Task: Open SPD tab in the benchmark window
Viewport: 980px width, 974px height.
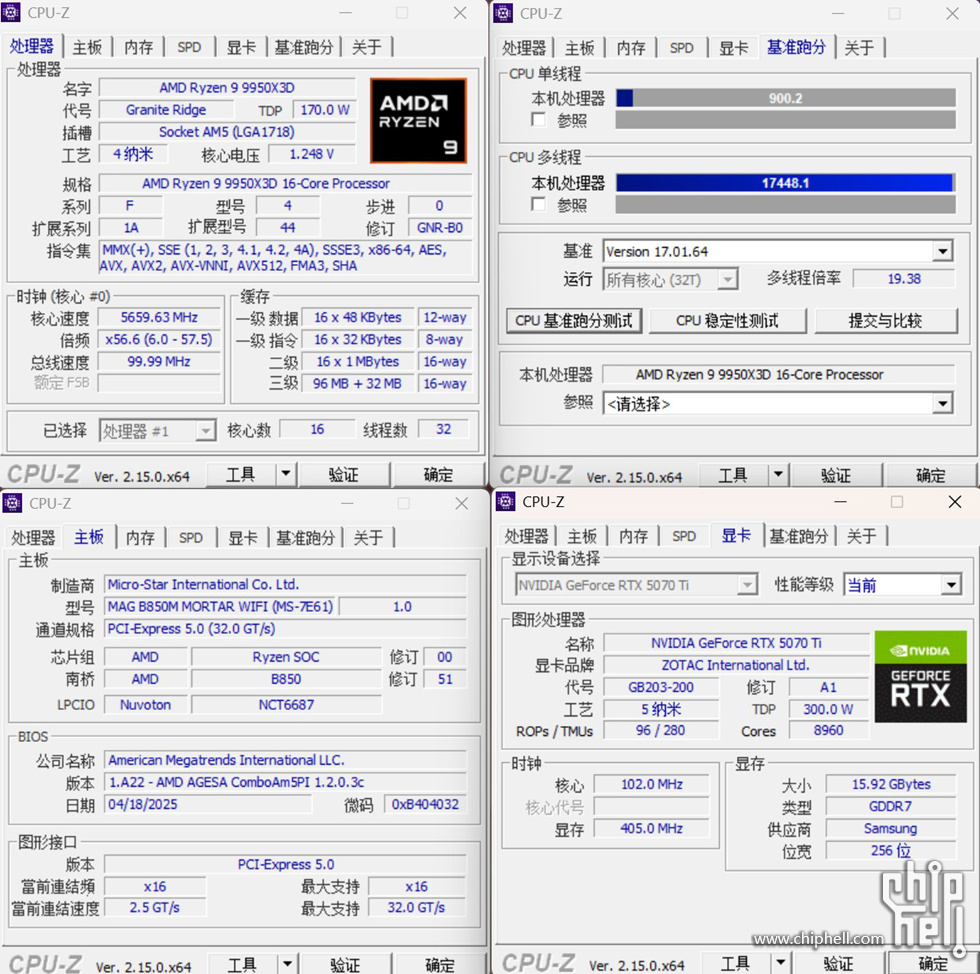Action: click(x=681, y=48)
